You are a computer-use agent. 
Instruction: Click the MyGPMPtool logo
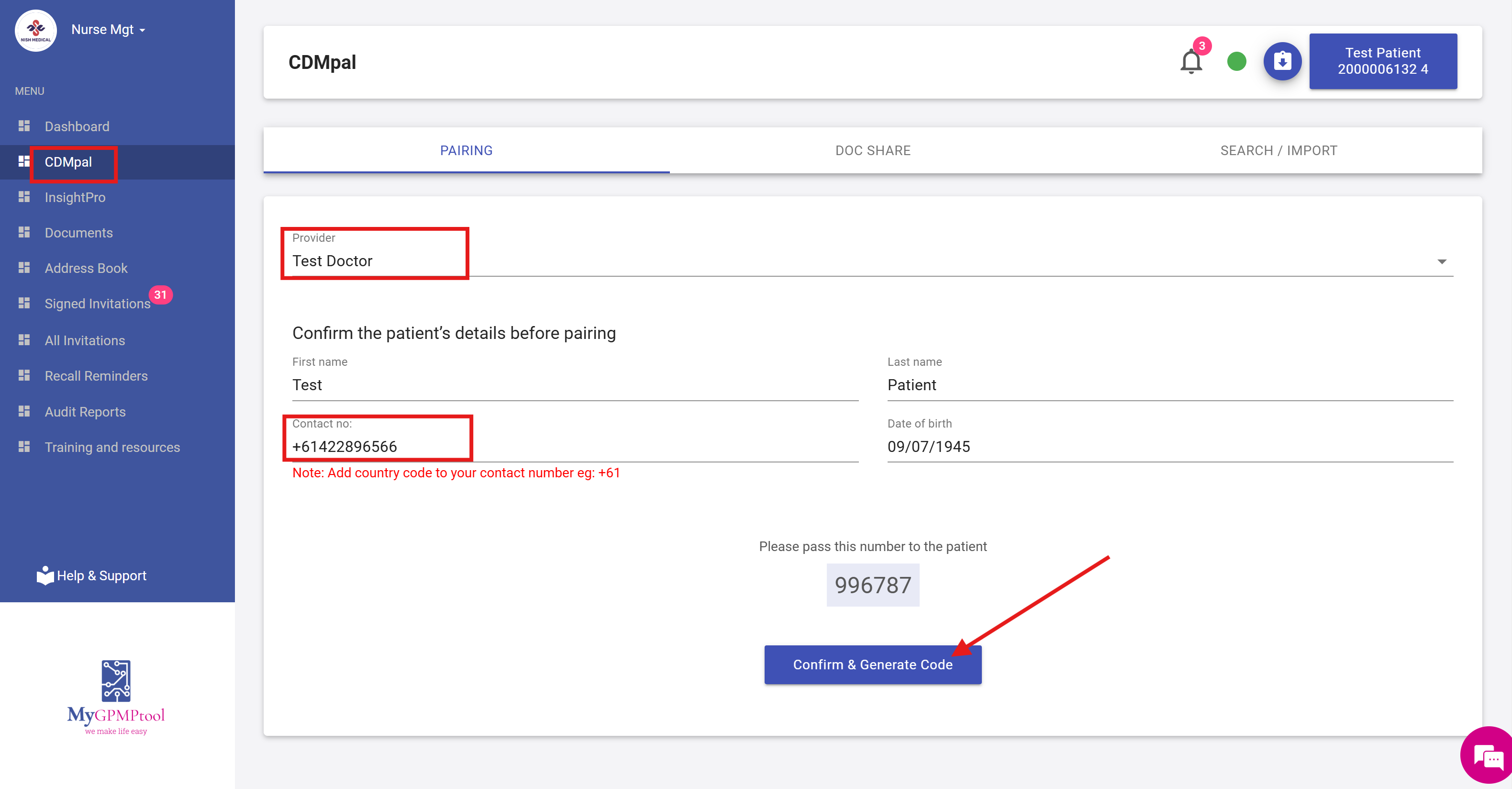116,697
